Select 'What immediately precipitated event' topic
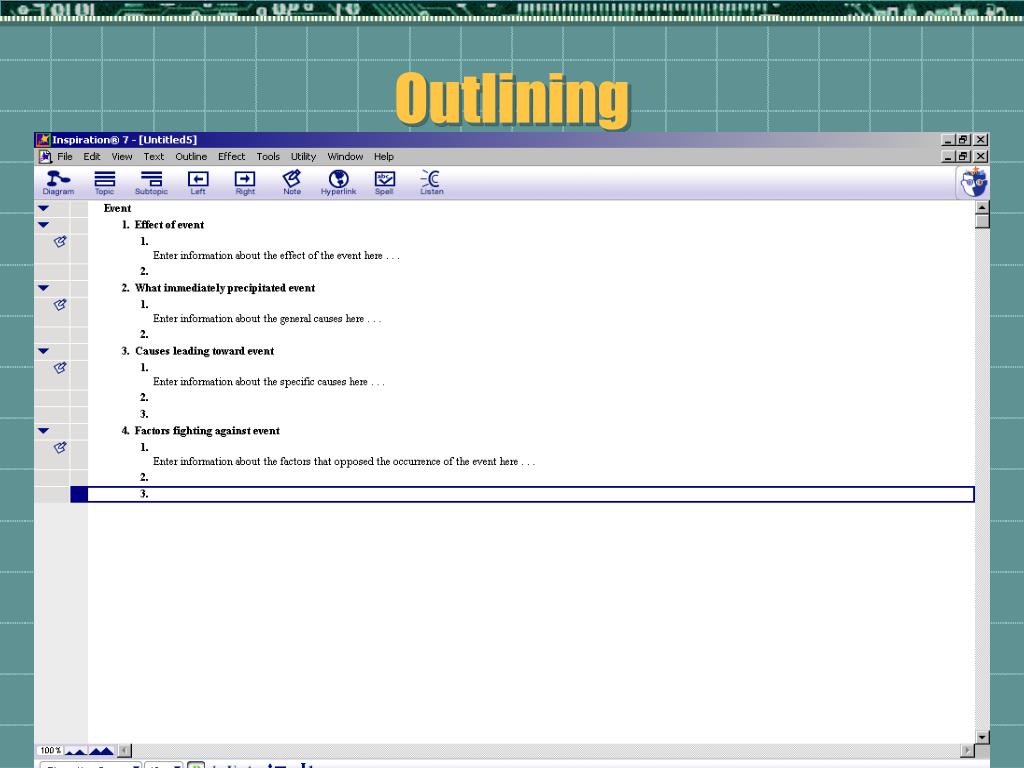The width and height of the screenshot is (1024, 768). coord(225,288)
